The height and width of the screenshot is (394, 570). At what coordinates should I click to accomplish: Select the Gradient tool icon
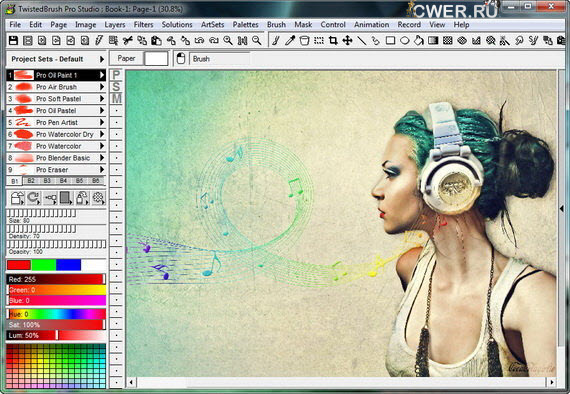(433, 40)
